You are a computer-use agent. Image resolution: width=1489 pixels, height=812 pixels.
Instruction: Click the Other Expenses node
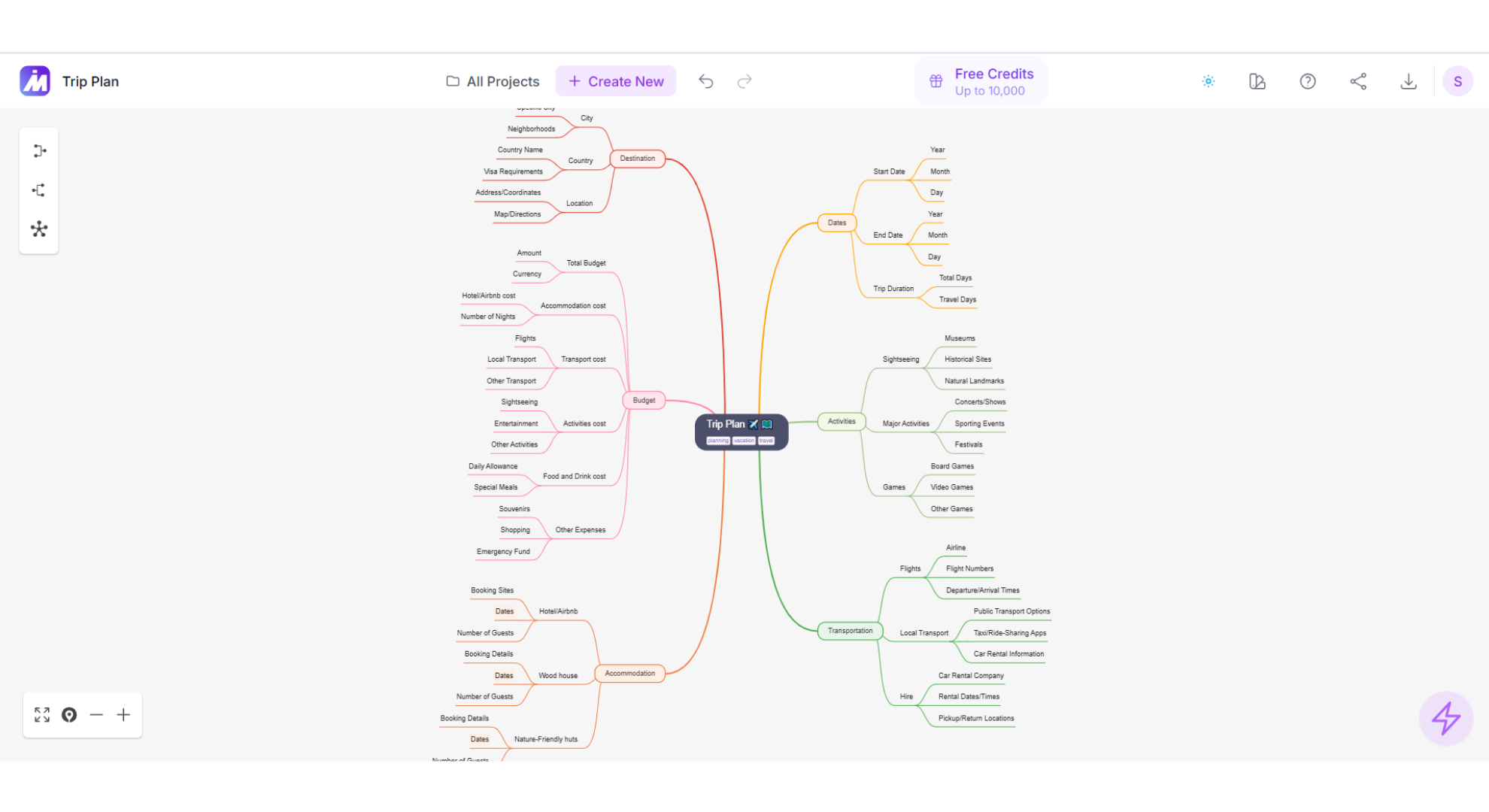581,530
